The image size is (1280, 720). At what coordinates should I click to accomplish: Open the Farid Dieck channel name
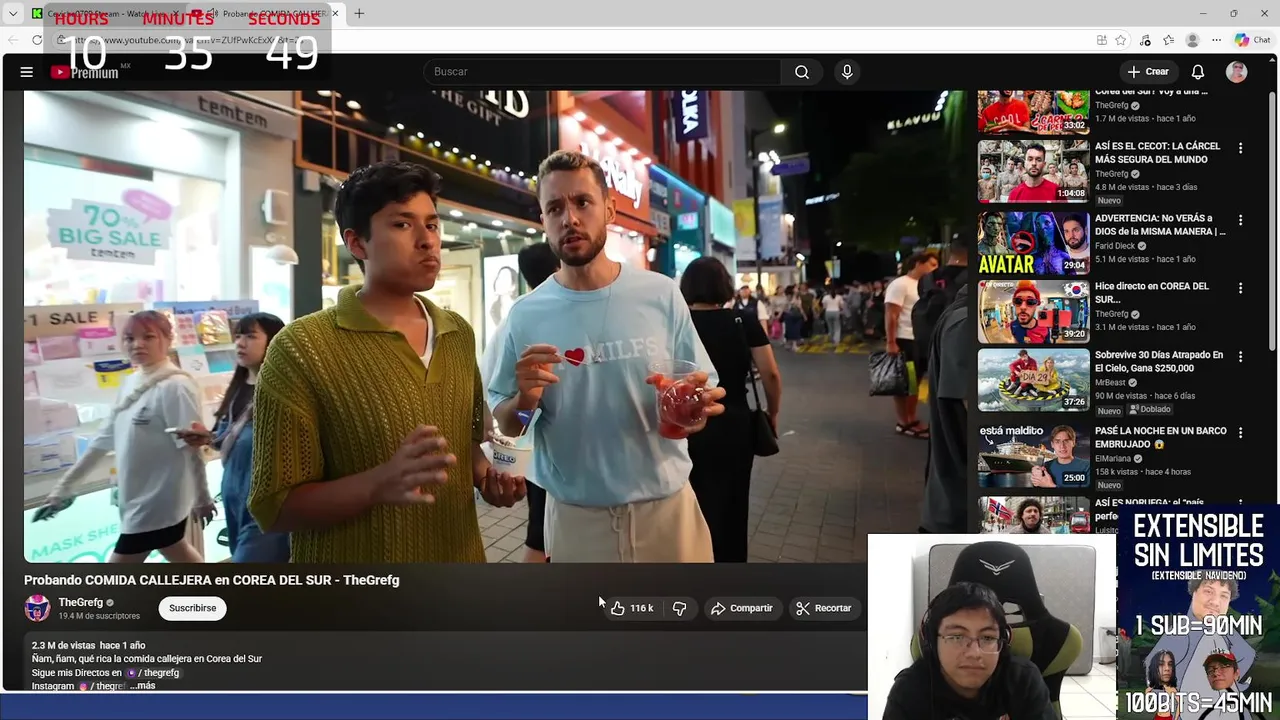pyautogui.click(x=1115, y=246)
